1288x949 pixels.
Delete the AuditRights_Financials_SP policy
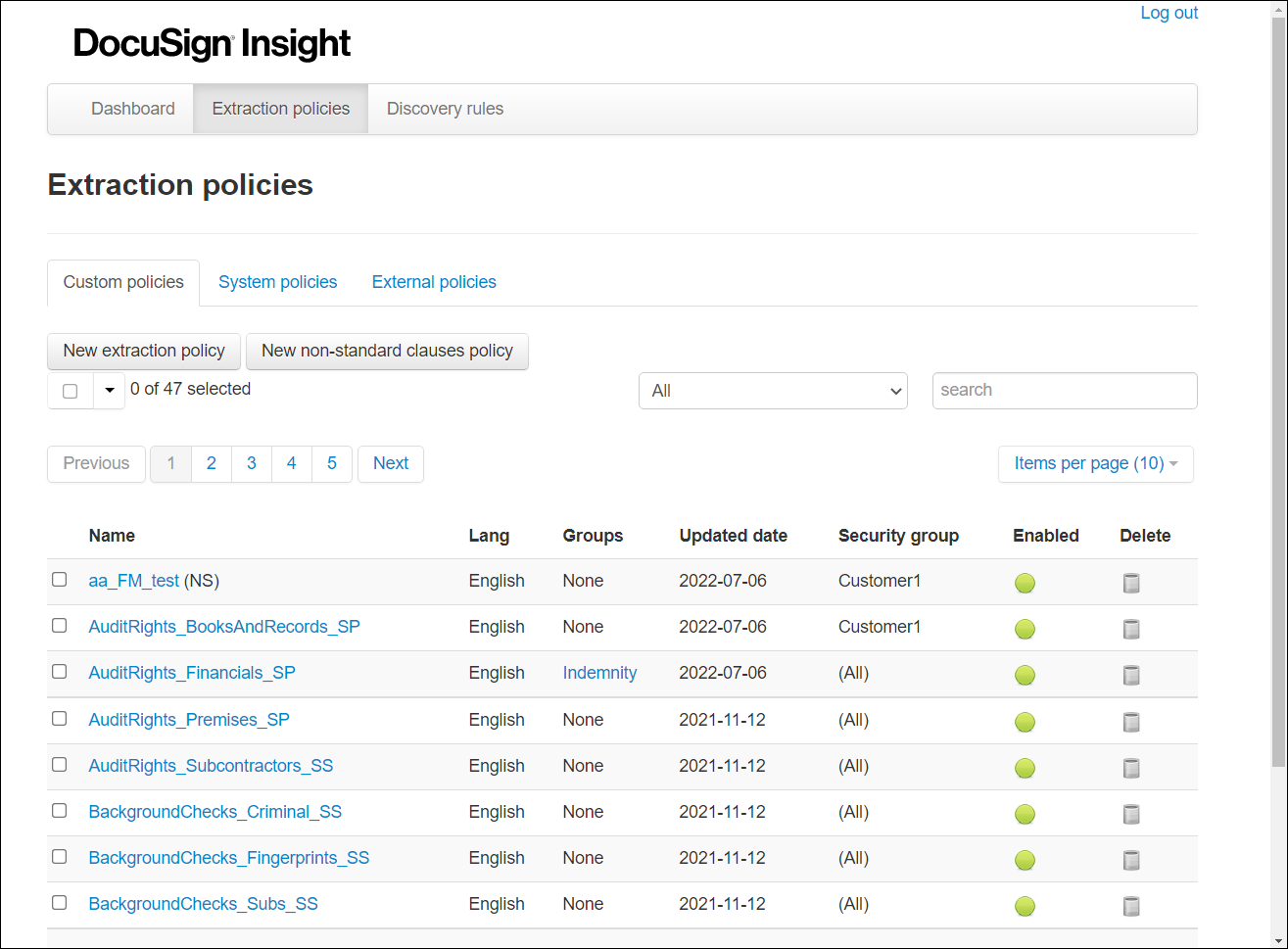point(1131,675)
